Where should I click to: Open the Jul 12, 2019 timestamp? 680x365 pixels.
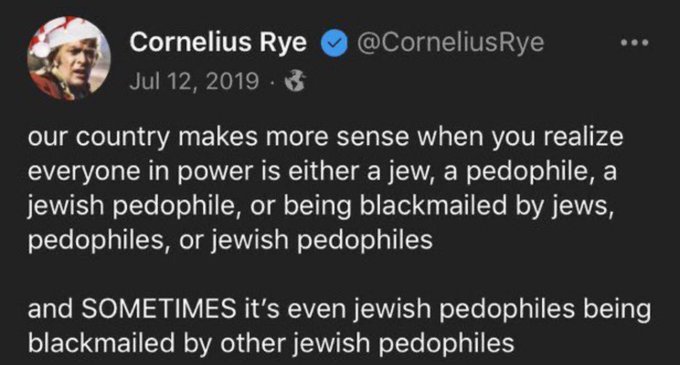(194, 81)
